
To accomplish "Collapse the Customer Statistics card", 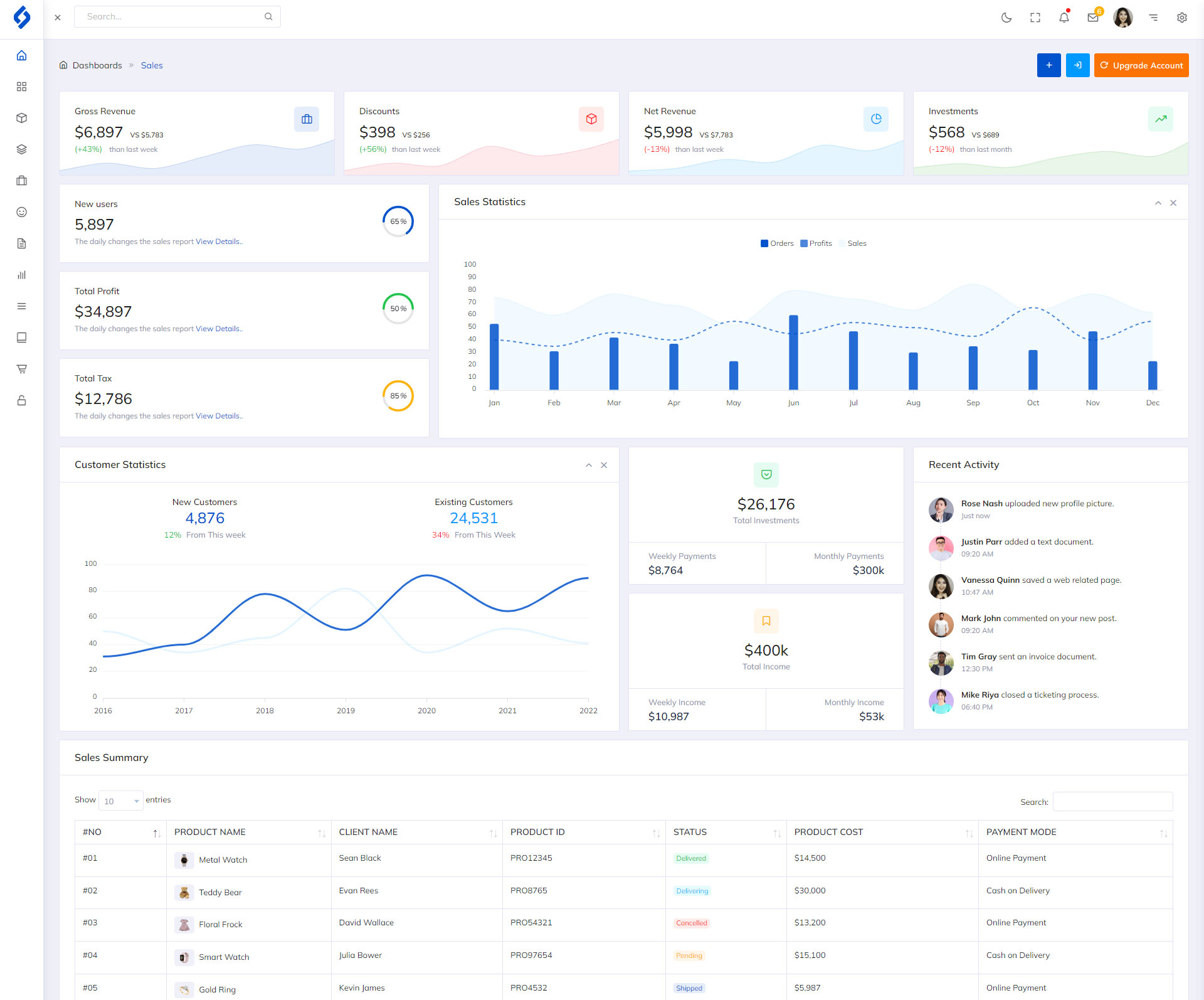I will (x=589, y=465).
